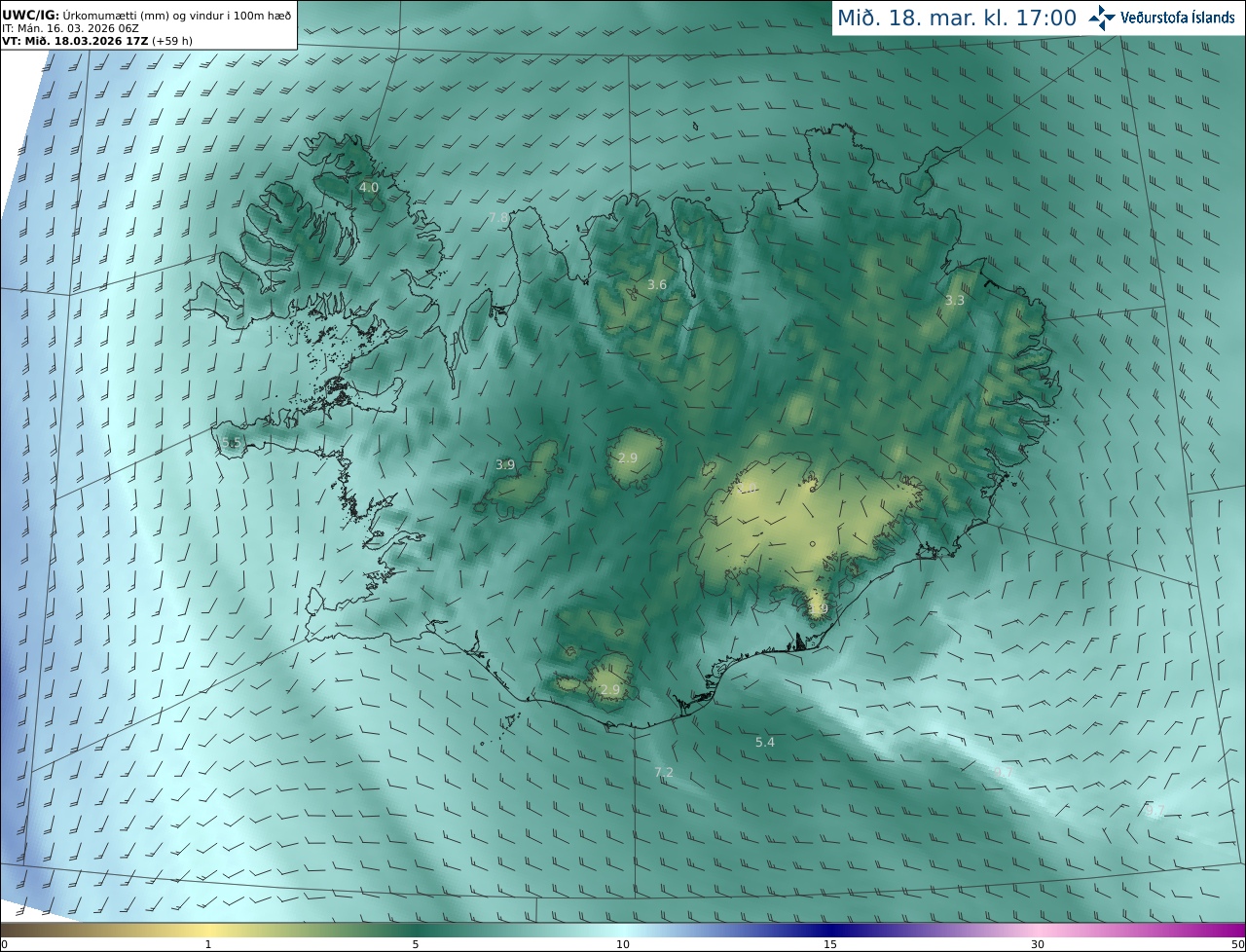Image resolution: width=1246 pixels, height=952 pixels.
Task: Click the 50 tick on the colour scale
Action: click(1237, 944)
